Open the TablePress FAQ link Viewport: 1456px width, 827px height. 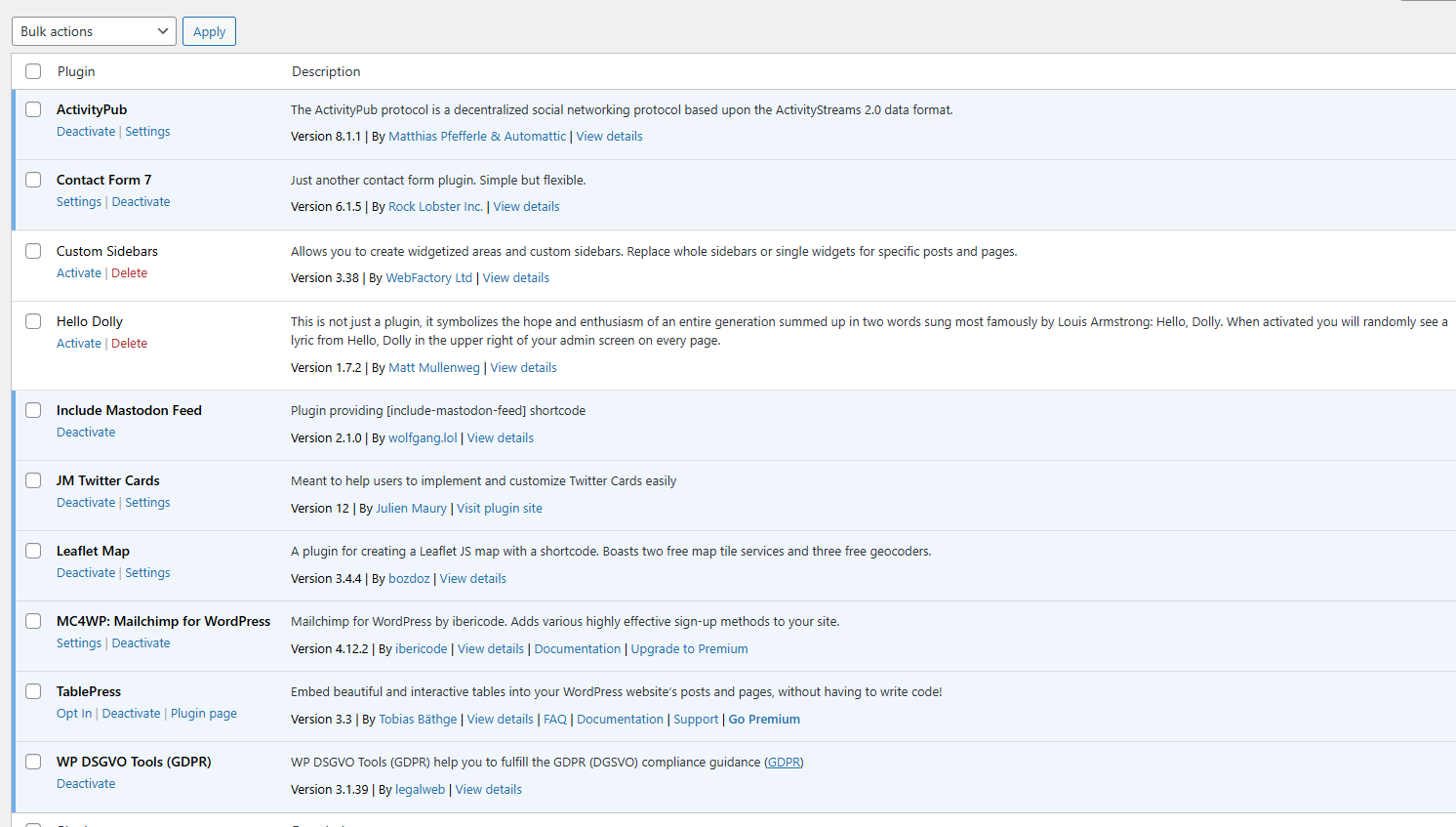coord(555,720)
